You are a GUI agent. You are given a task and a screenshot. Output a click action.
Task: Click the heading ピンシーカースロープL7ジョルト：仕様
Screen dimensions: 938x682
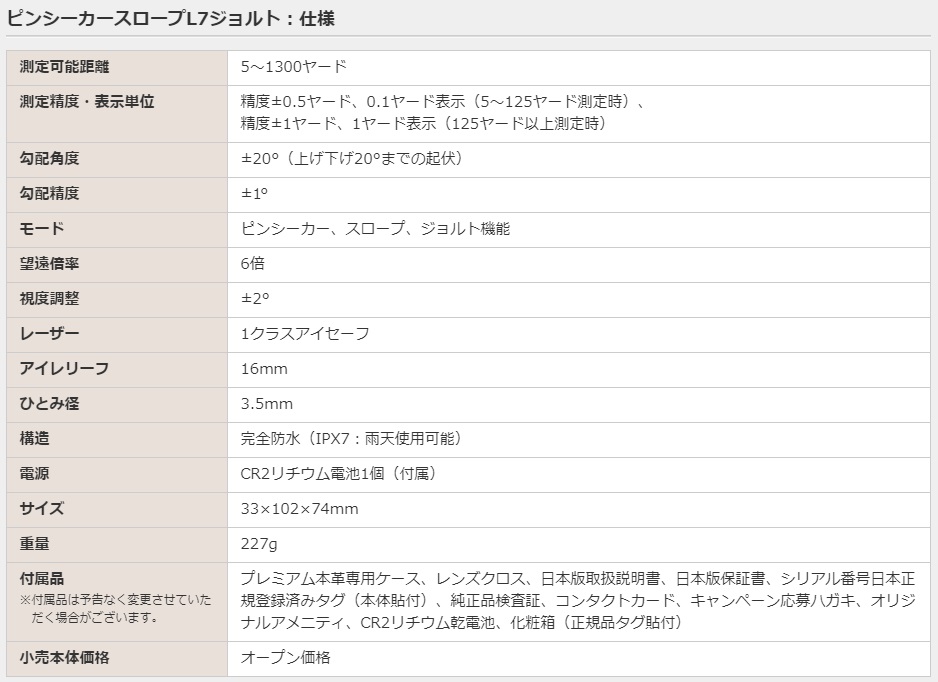click(x=170, y=18)
